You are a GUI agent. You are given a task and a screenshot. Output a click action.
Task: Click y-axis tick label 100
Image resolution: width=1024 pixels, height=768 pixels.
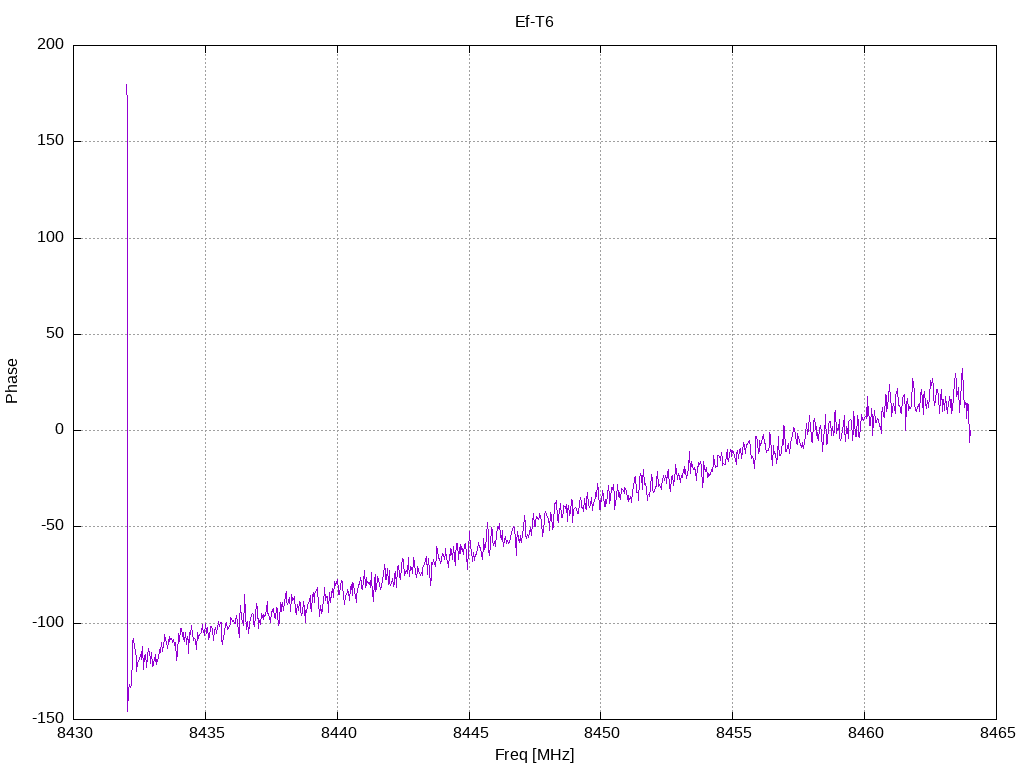(50, 238)
